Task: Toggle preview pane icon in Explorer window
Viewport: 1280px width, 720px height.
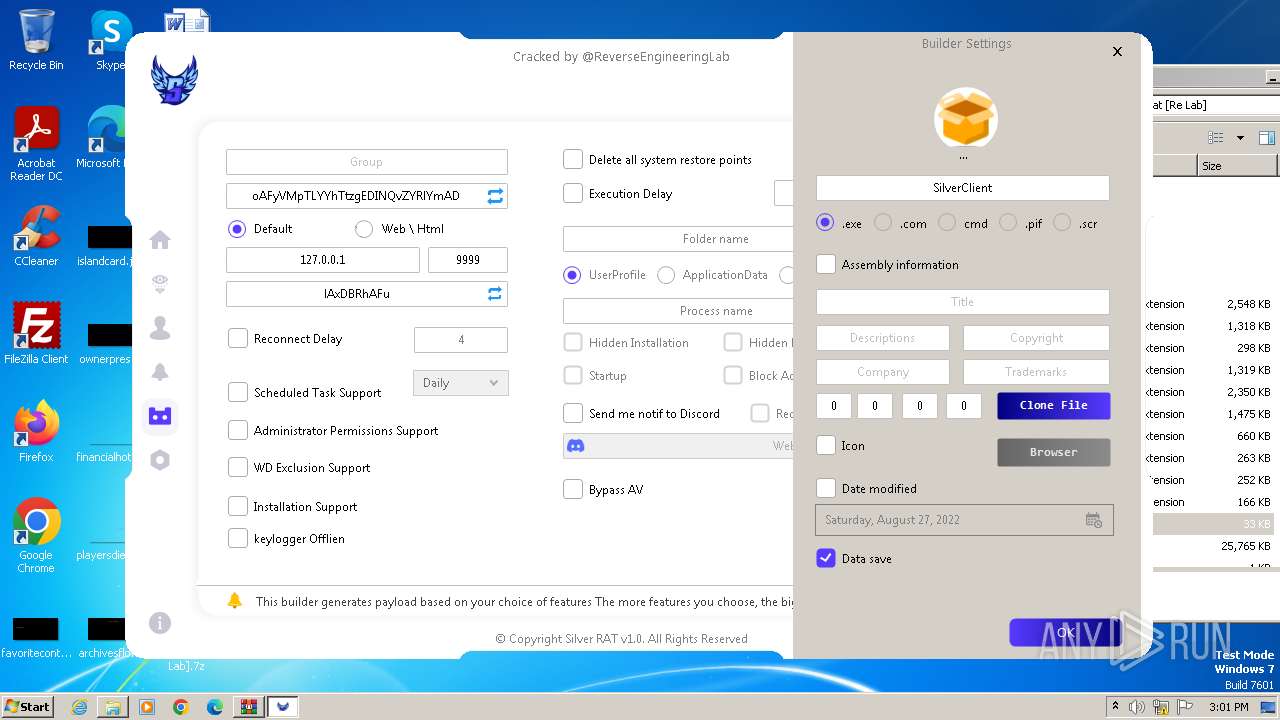Action: [x=1267, y=138]
